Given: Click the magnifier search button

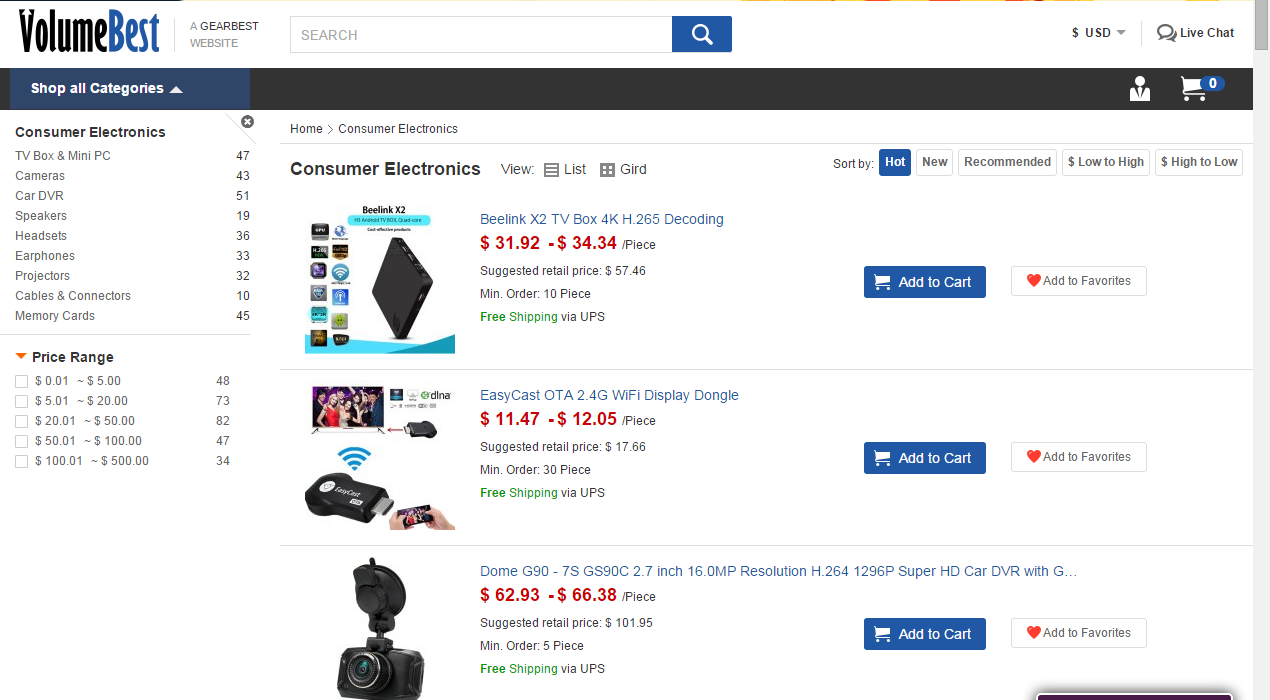Looking at the screenshot, I should pos(701,35).
